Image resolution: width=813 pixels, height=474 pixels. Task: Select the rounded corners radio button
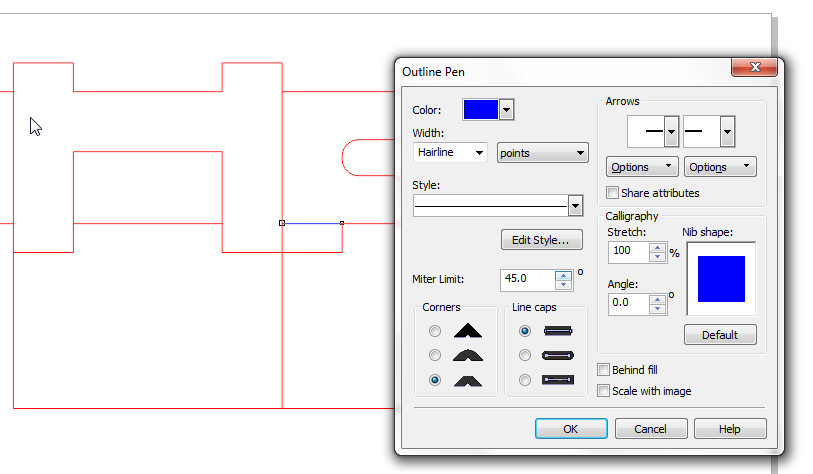point(435,355)
